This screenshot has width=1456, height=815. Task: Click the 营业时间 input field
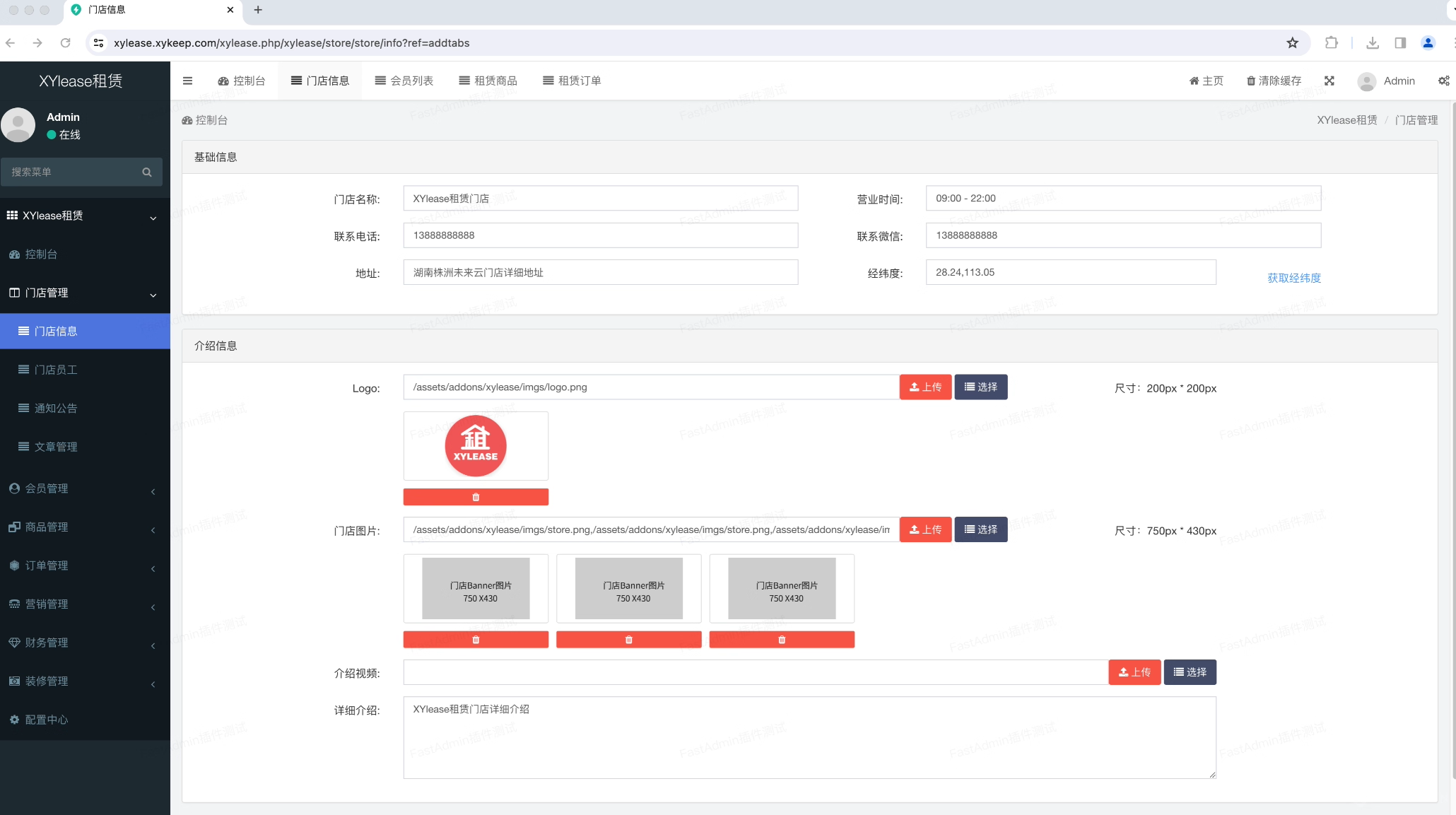[1122, 199]
